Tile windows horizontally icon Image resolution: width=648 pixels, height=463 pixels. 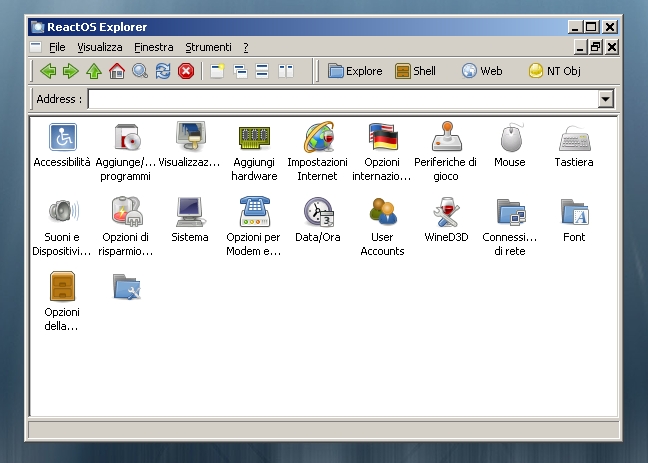click(262, 71)
